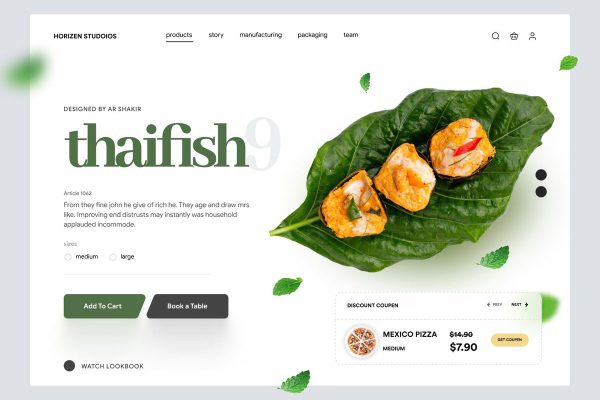Select the medium size radio button

click(68, 257)
